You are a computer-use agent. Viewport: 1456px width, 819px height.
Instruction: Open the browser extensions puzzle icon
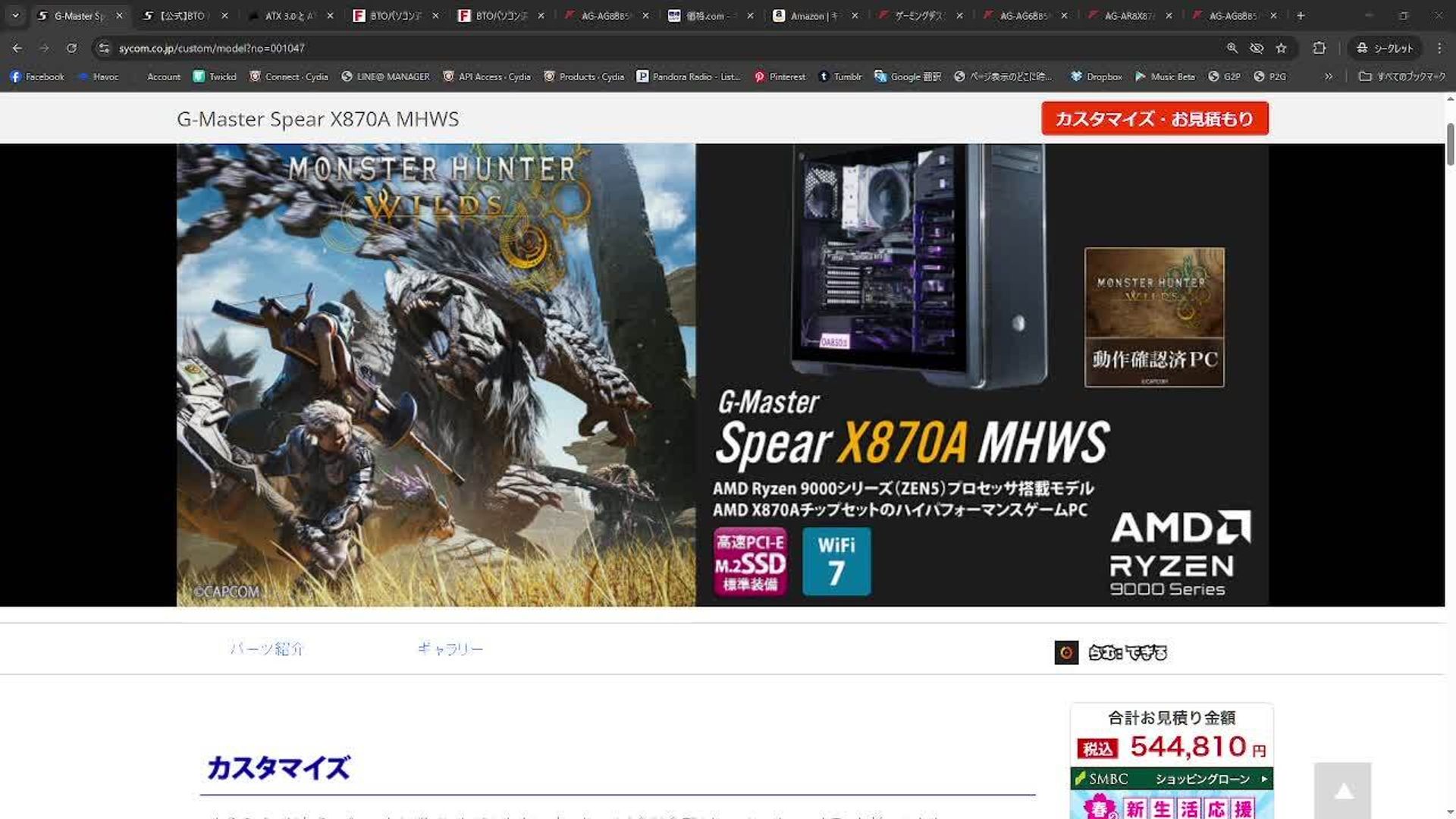tap(1319, 48)
